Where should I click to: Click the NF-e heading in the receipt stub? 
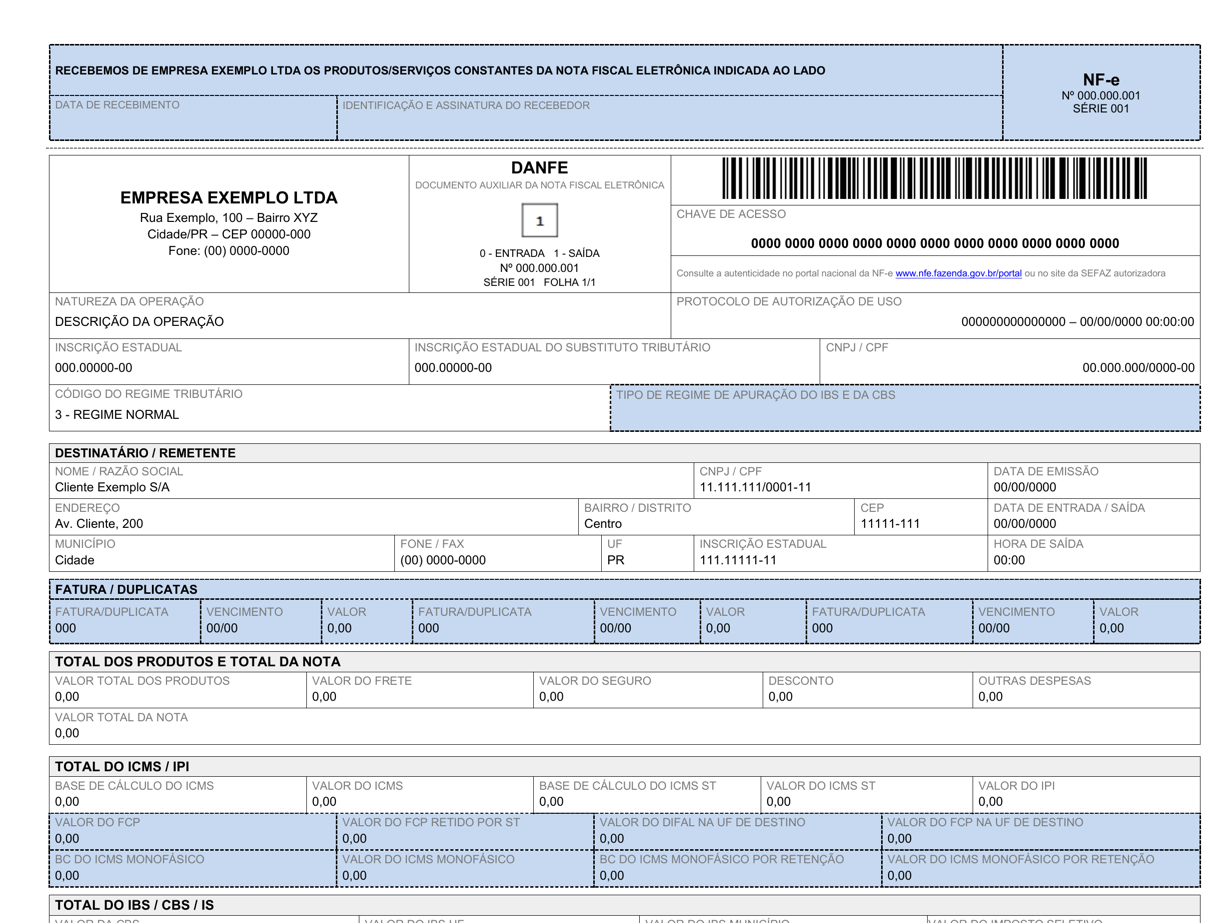[x=1100, y=80]
